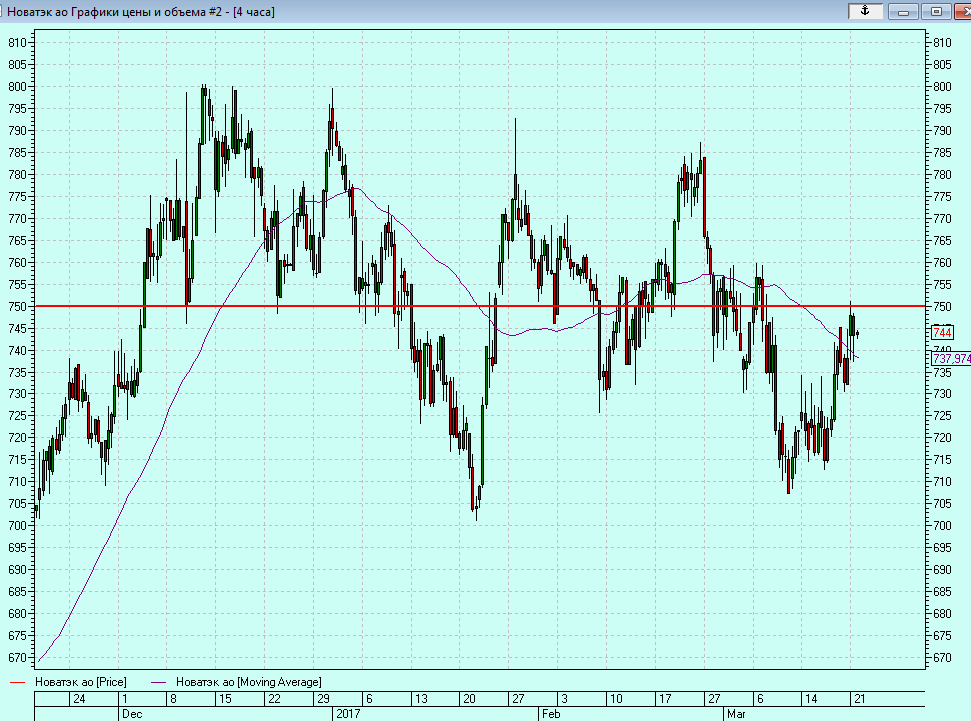Screen dimensions: 971x721
Task: Click date label '15' on the time axis
Action: coord(225,699)
